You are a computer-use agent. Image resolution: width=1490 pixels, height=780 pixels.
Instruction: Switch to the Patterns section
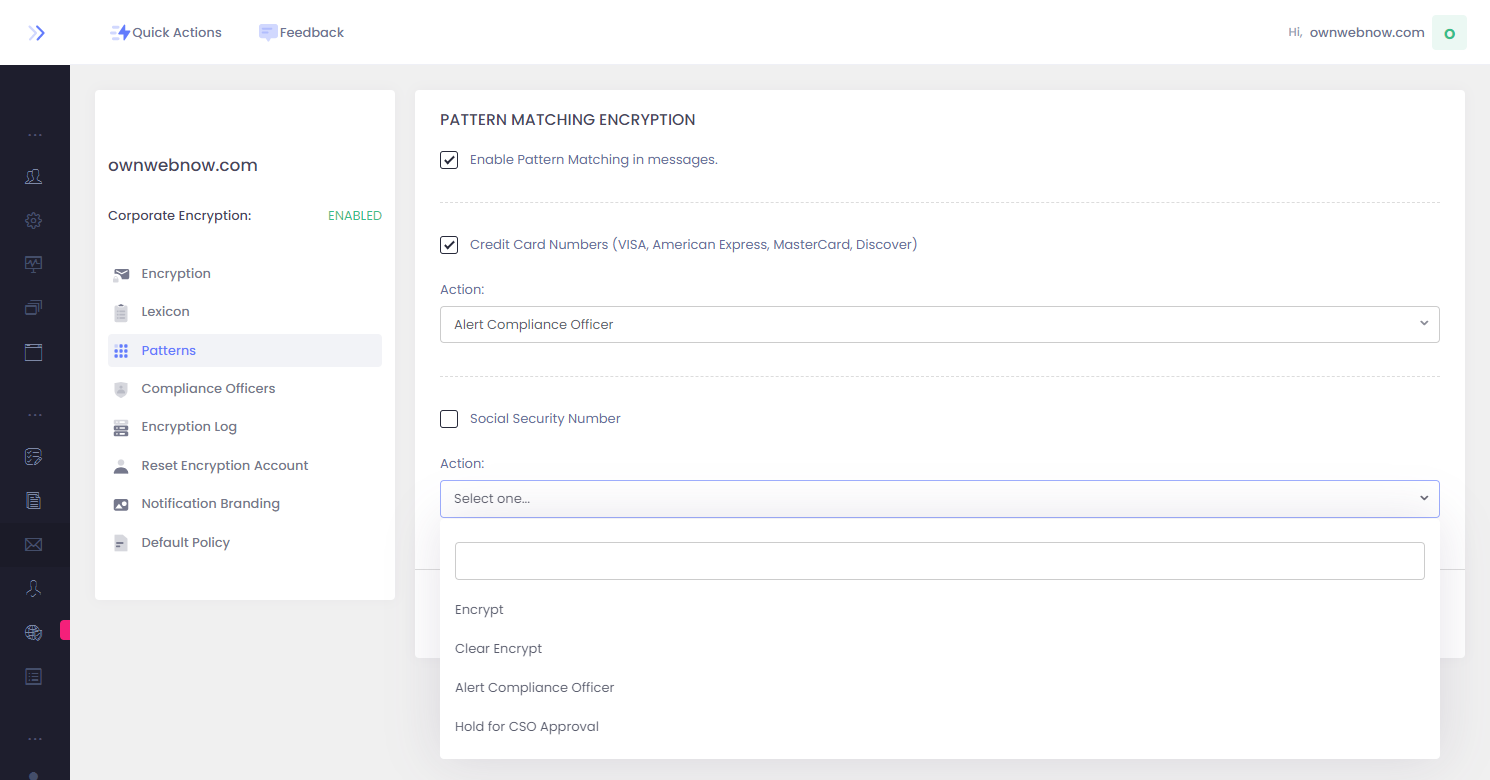pyautogui.click(x=168, y=350)
